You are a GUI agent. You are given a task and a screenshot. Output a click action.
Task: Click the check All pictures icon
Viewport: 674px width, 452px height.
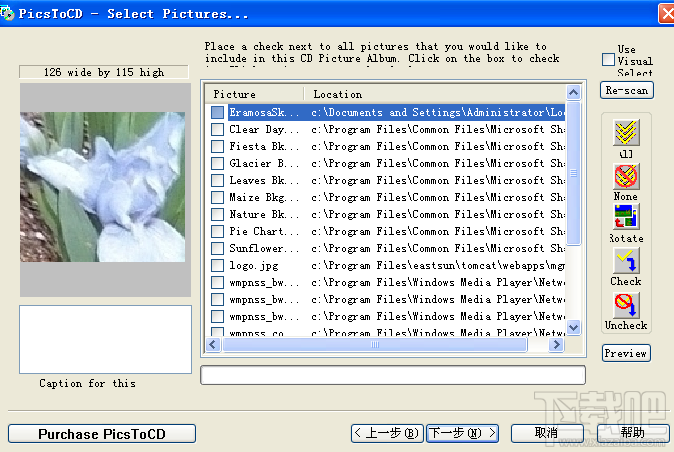pyautogui.click(x=626, y=133)
